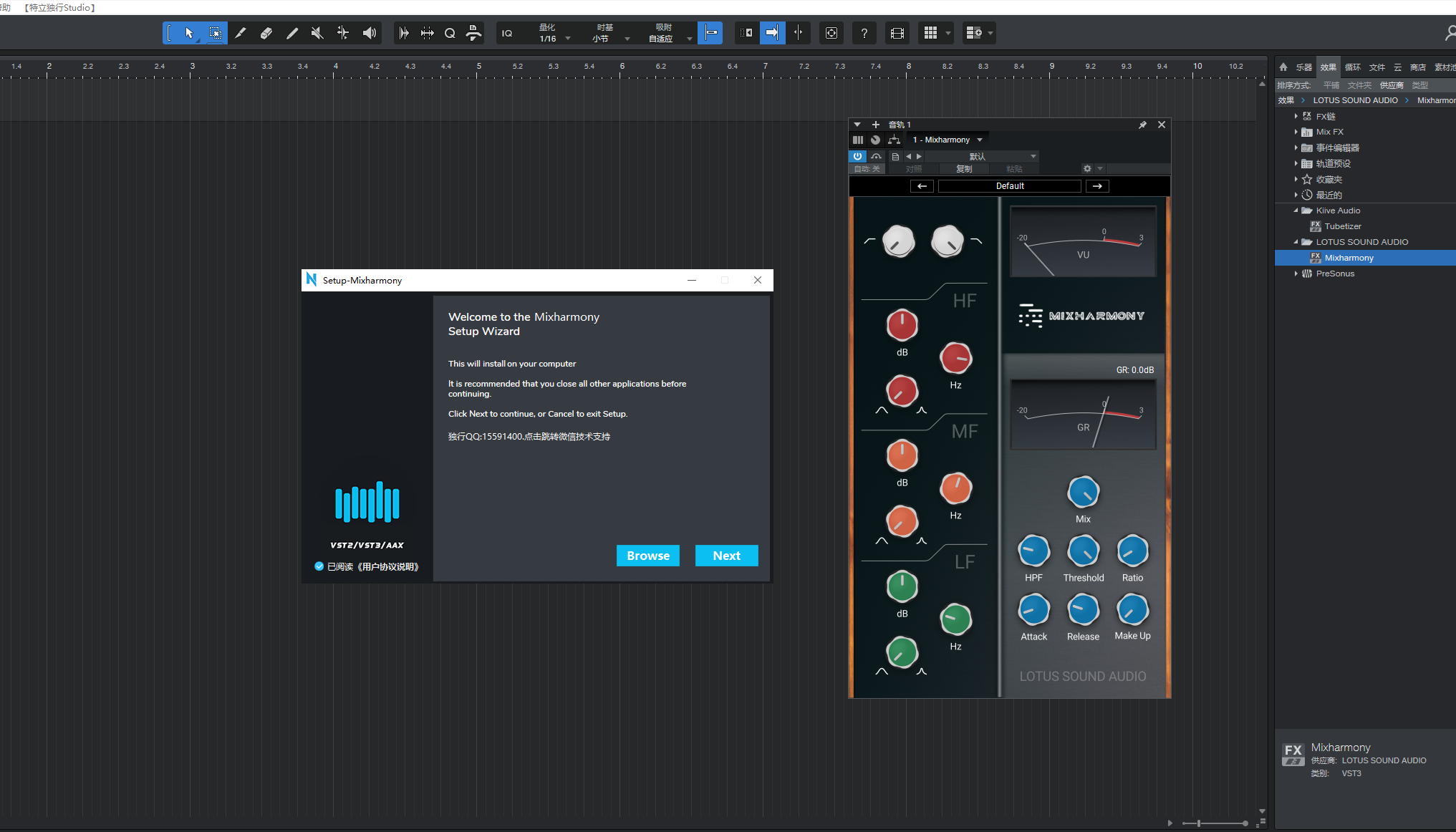Click the home icon in browser
Screen dimensions: 1456x832
click(1283, 67)
